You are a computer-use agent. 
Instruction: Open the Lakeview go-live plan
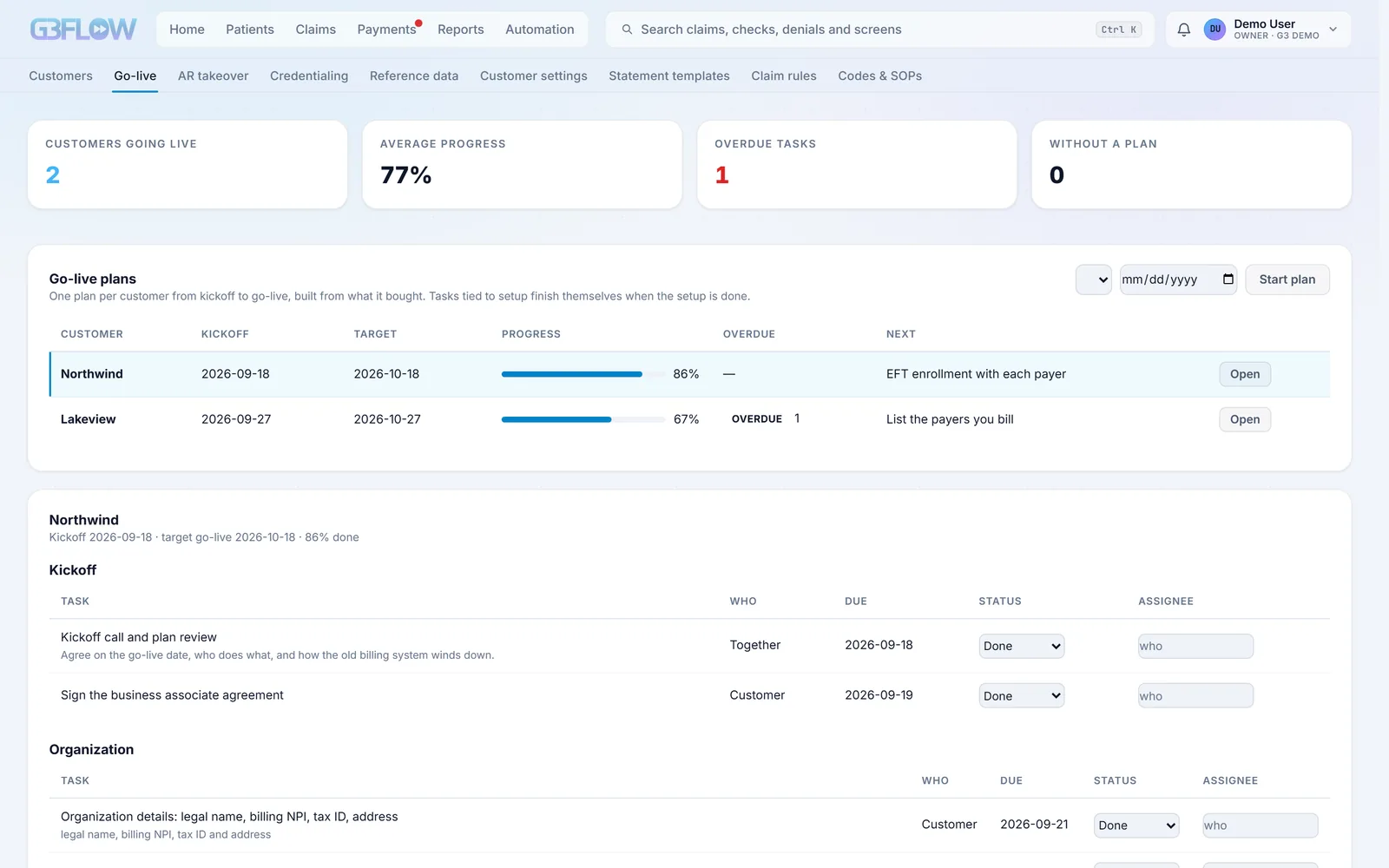(x=1244, y=419)
